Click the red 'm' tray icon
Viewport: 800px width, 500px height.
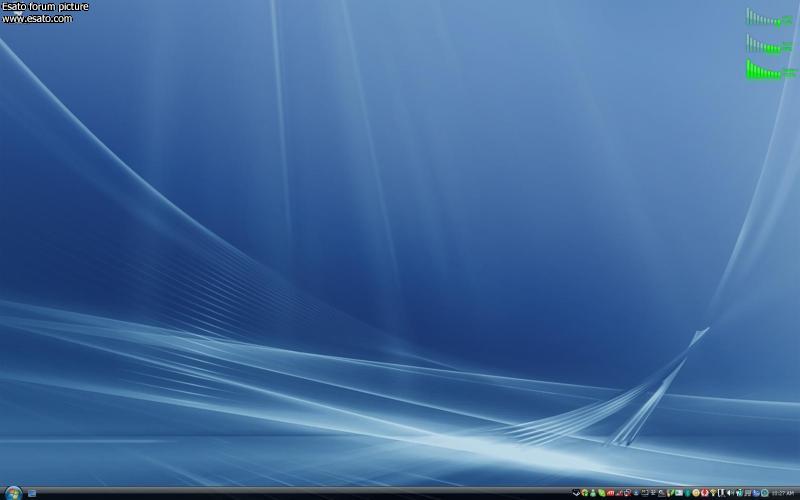pos(610,493)
